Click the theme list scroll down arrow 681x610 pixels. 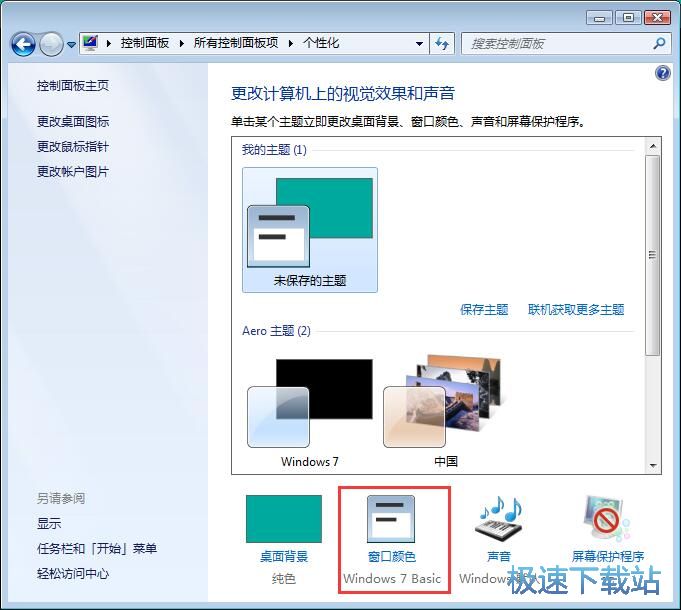653,466
